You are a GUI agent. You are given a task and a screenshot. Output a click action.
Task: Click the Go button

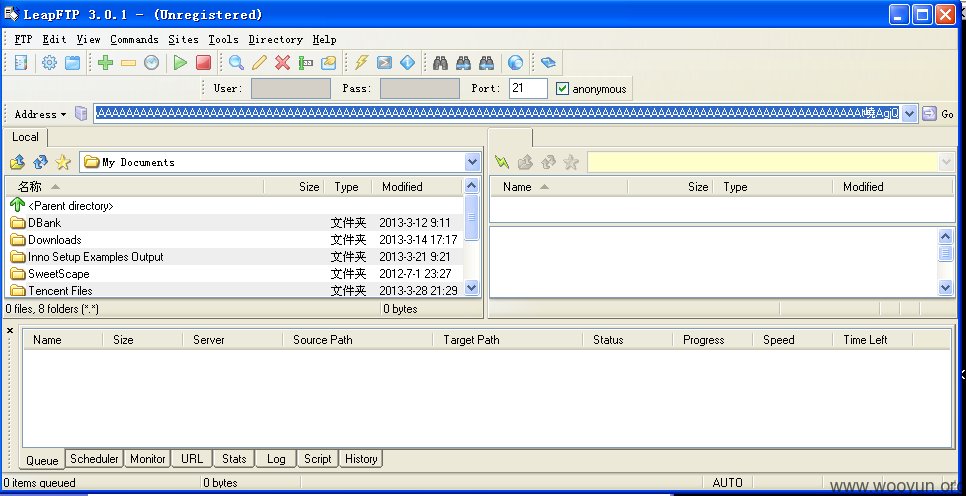click(x=938, y=114)
